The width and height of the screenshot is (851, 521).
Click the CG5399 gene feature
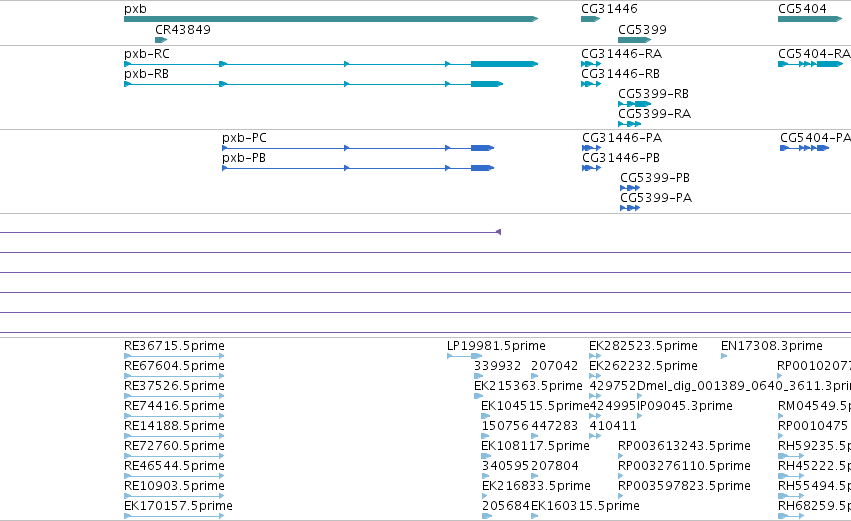click(634, 40)
